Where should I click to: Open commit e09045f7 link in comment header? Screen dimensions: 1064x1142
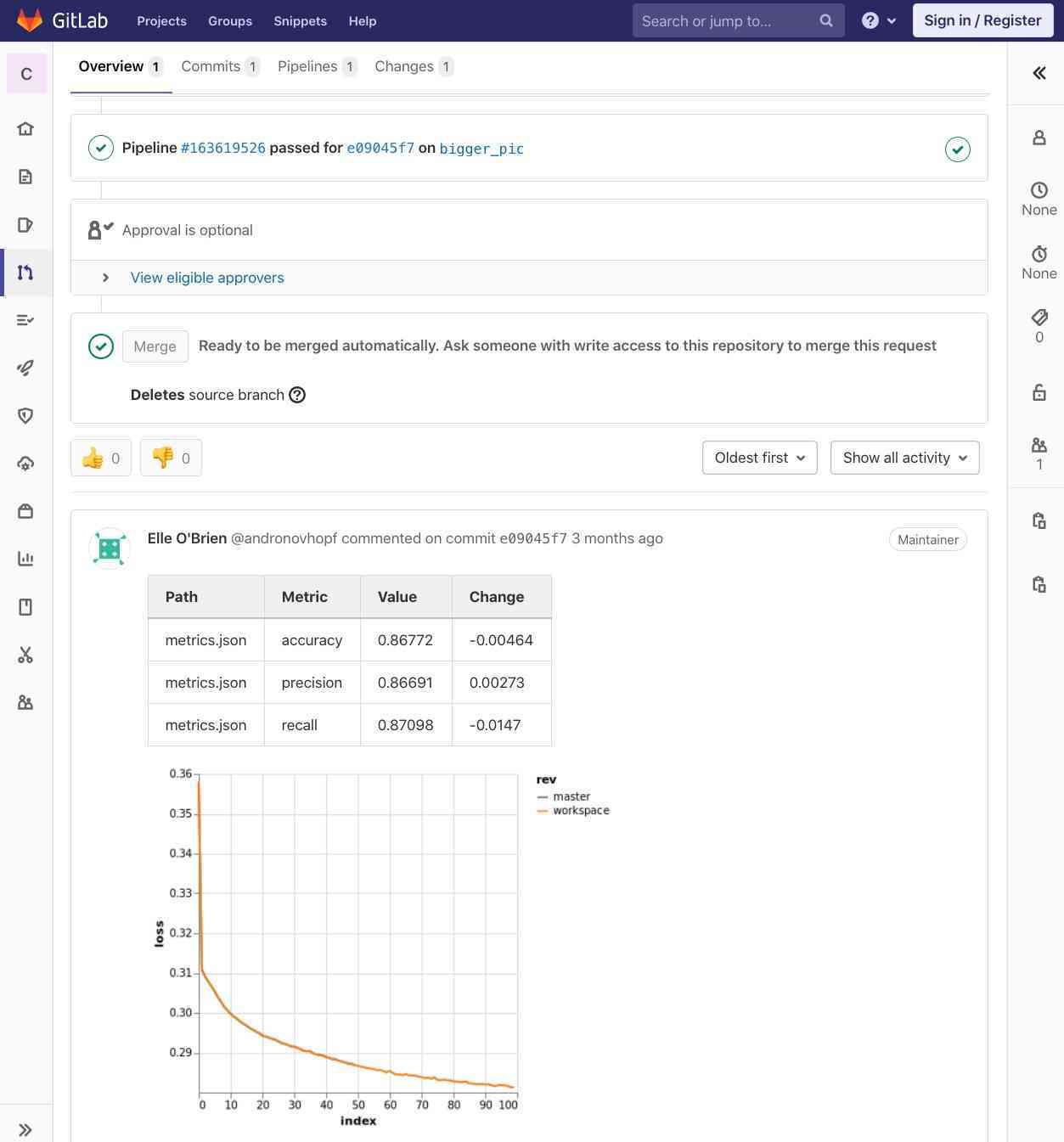point(533,538)
